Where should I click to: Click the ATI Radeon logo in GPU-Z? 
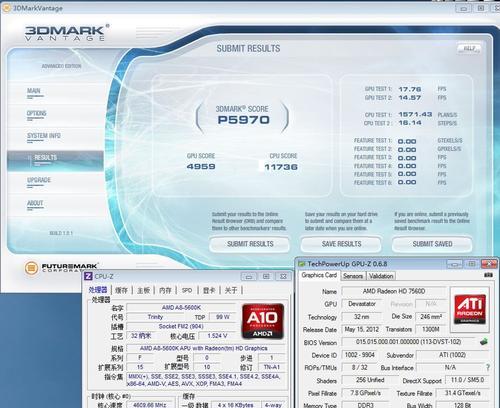tap(470, 308)
